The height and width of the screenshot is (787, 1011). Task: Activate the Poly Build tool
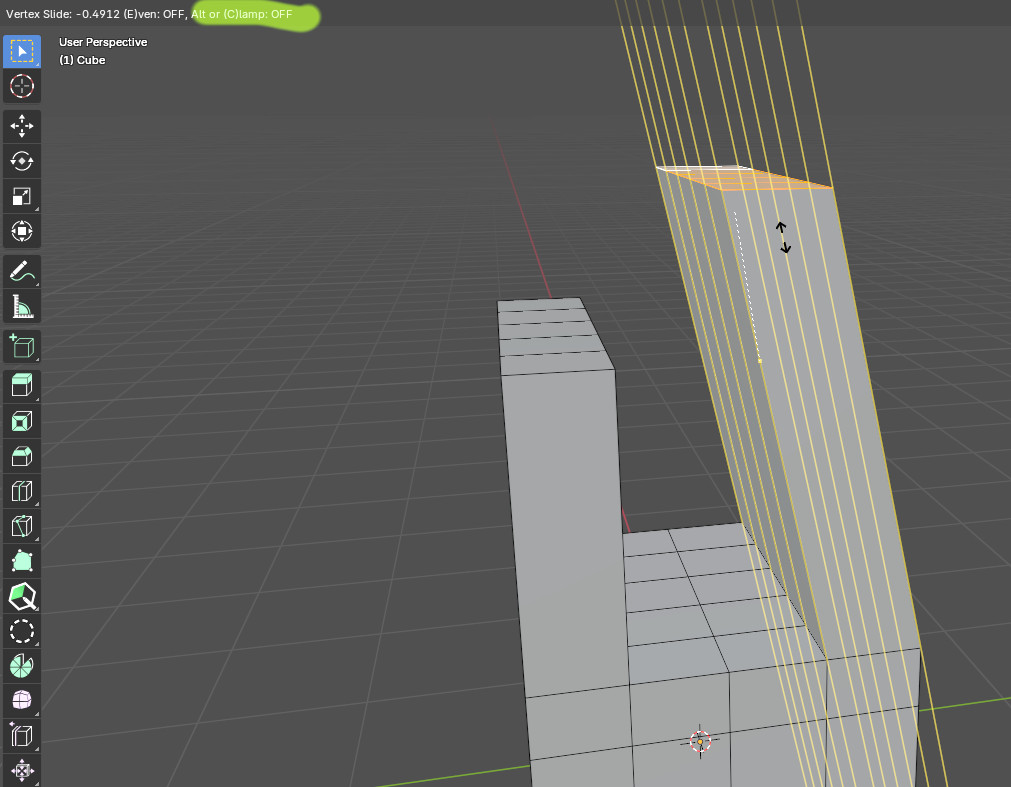[x=22, y=561]
